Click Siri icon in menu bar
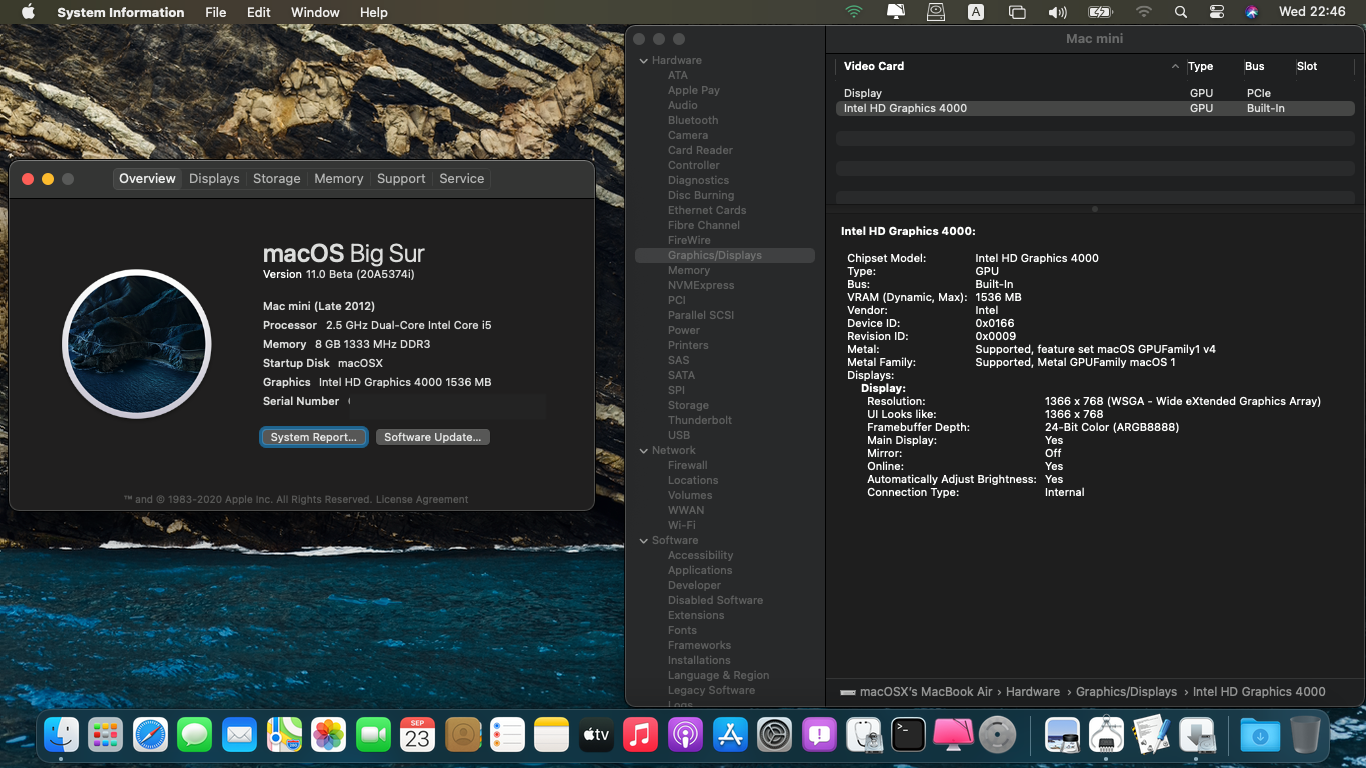 click(x=1251, y=12)
